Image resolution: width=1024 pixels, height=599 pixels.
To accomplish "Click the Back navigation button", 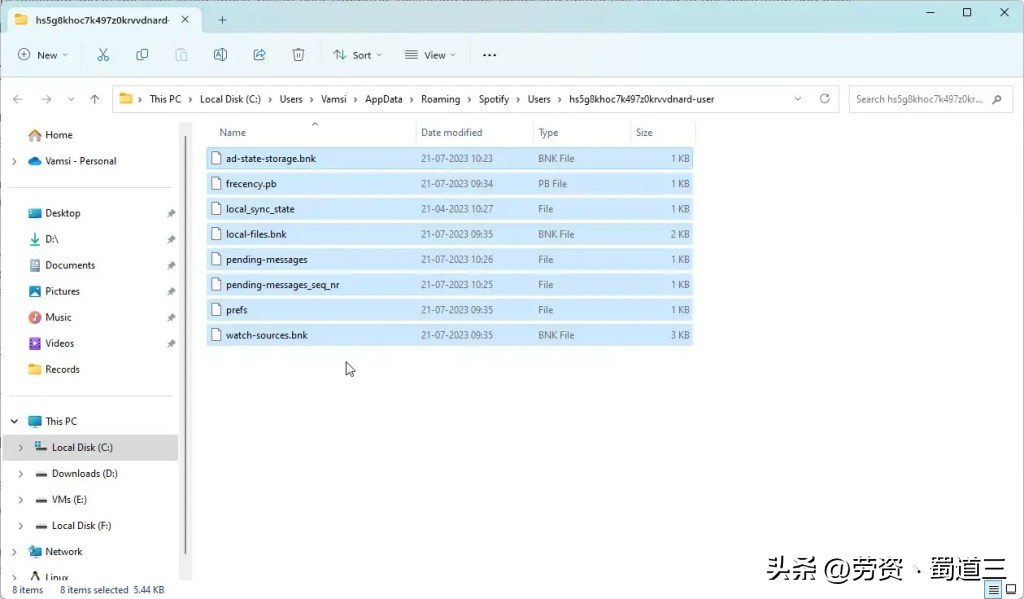I will point(18,99).
